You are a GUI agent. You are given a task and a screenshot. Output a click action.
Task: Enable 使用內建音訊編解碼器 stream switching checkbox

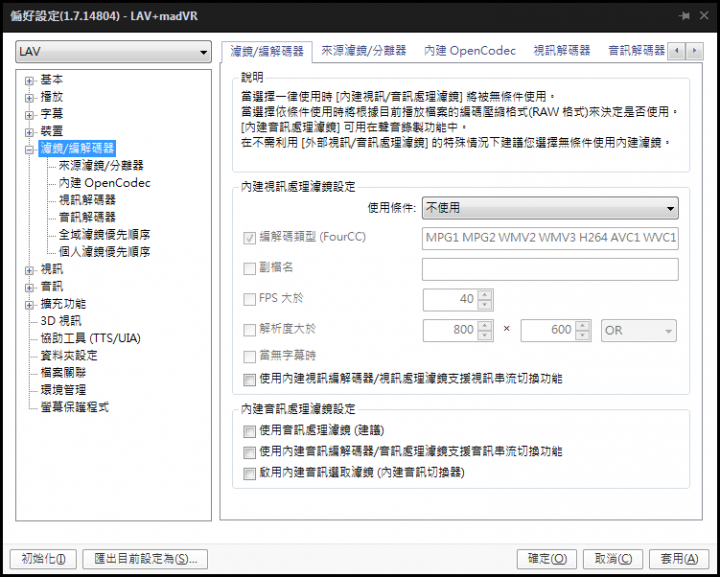coord(249,453)
